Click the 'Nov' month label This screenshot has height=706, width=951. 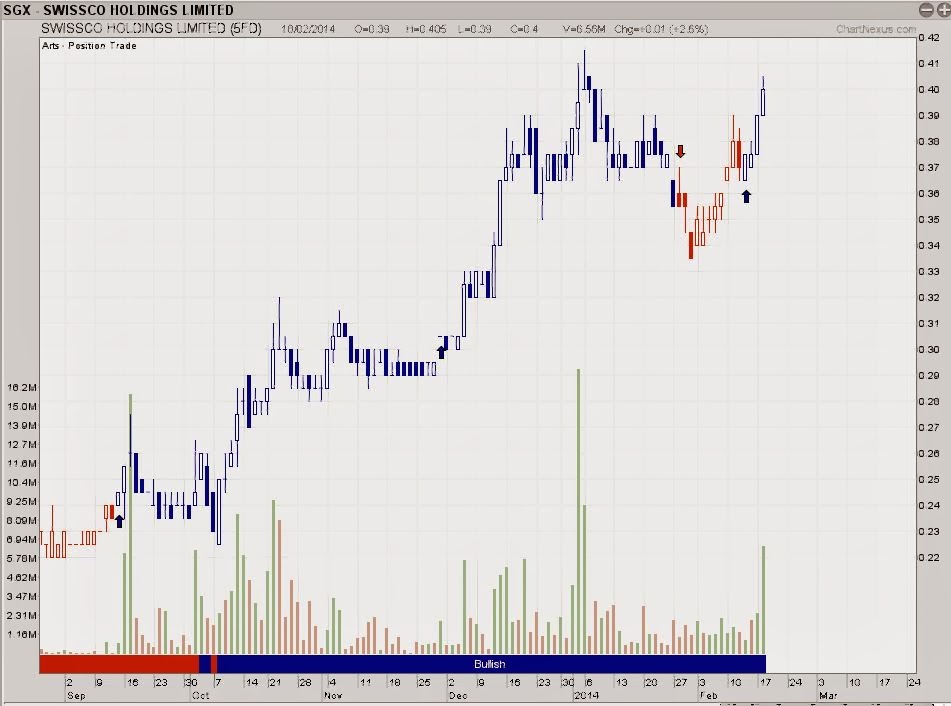[333, 696]
